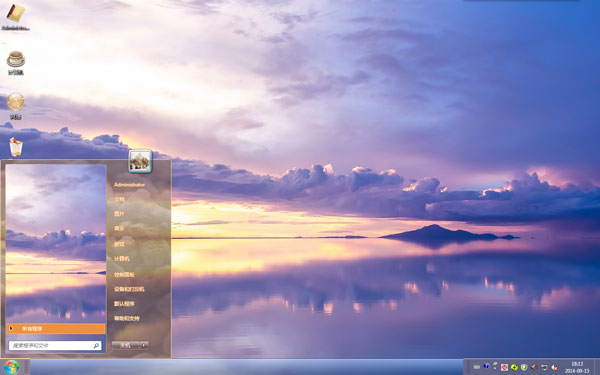Open 图片 (Pictures) in Start menu
This screenshot has height=375, width=600.
pos(119,214)
